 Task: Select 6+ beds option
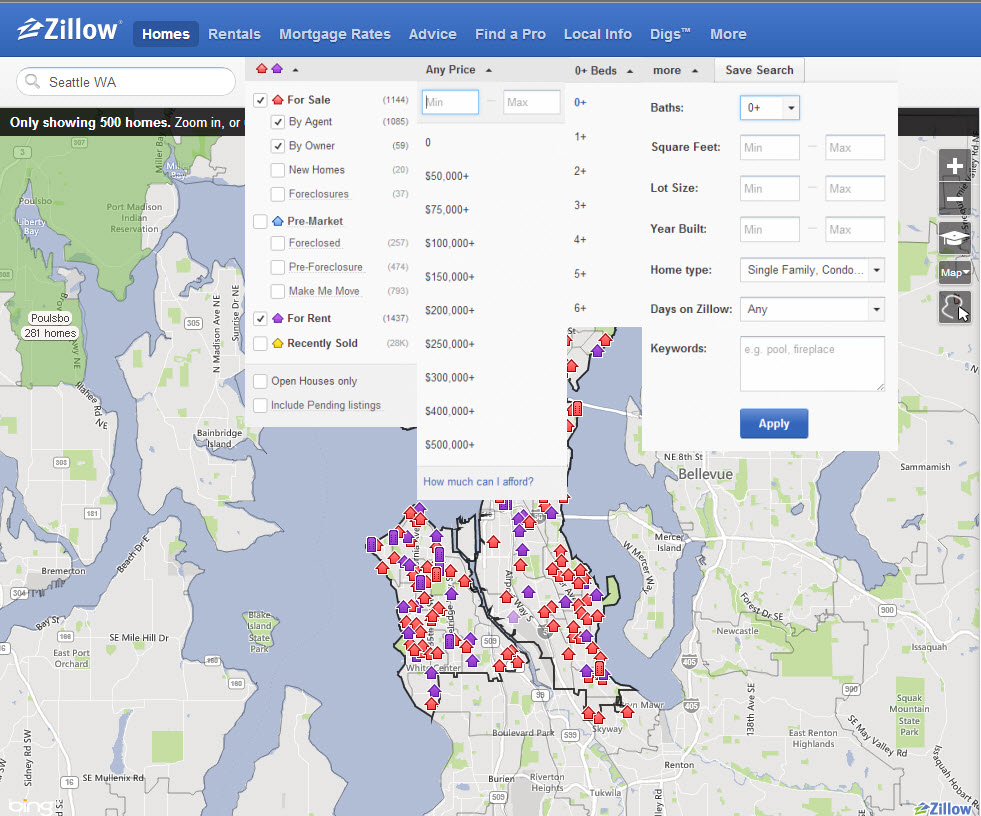[580, 308]
